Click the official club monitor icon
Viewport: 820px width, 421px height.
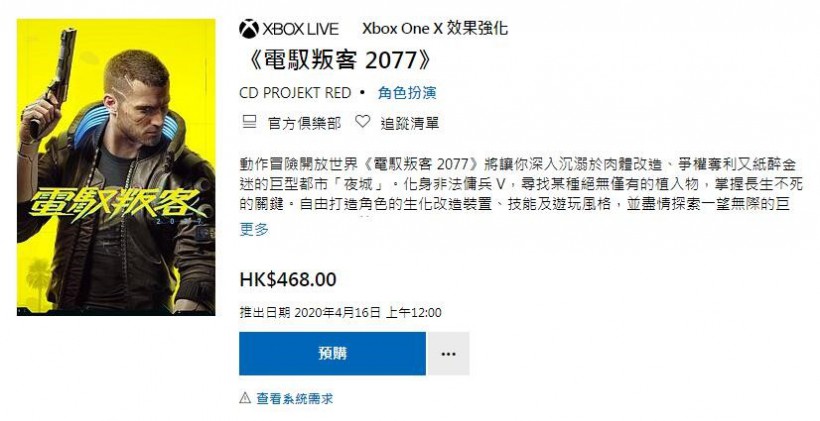pos(249,123)
